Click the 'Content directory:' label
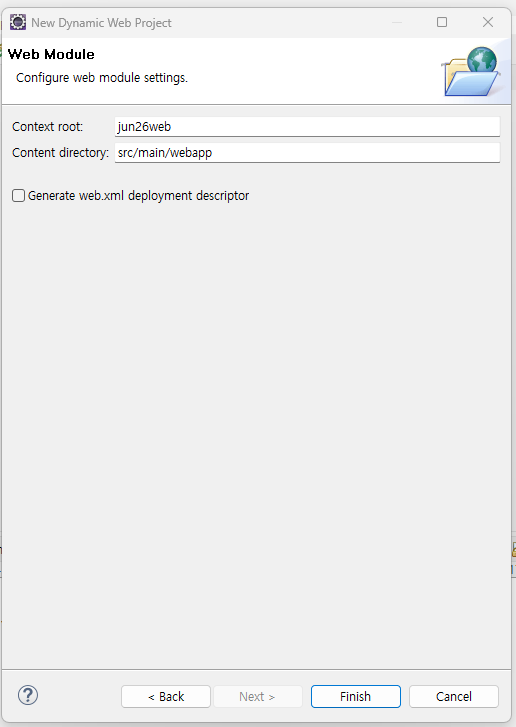Image resolution: width=516 pixels, height=727 pixels. [60, 153]
